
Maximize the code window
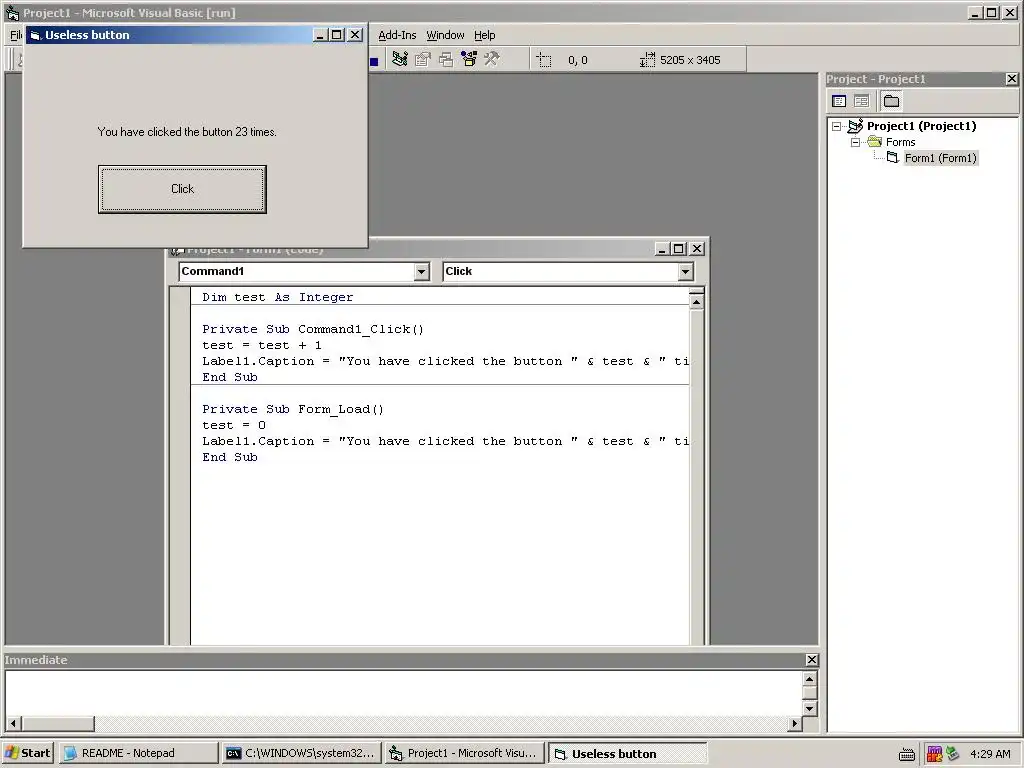pyautogui.click(x=679, y=249)
